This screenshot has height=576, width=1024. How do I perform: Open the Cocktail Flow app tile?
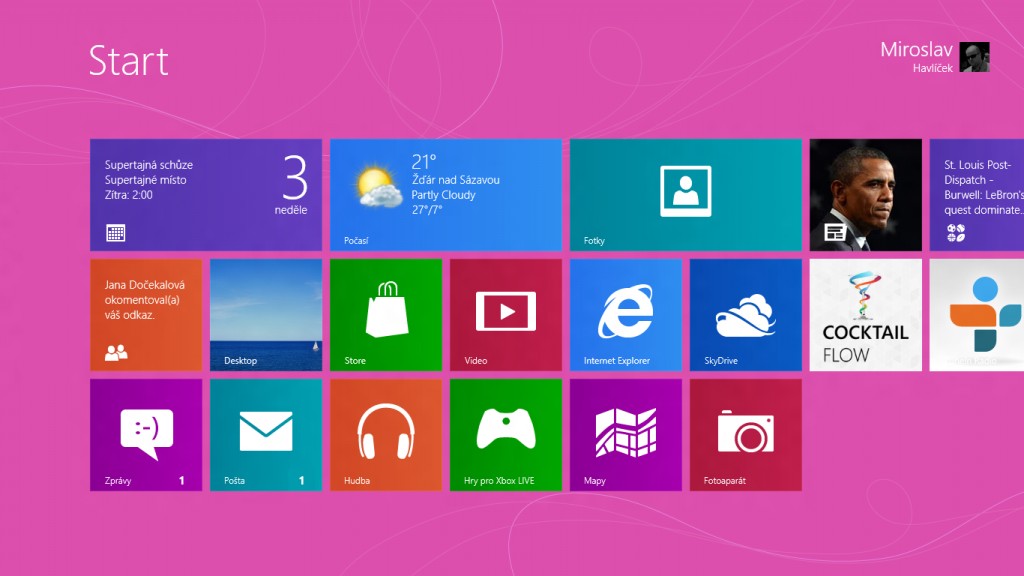(x=865, y=315)
